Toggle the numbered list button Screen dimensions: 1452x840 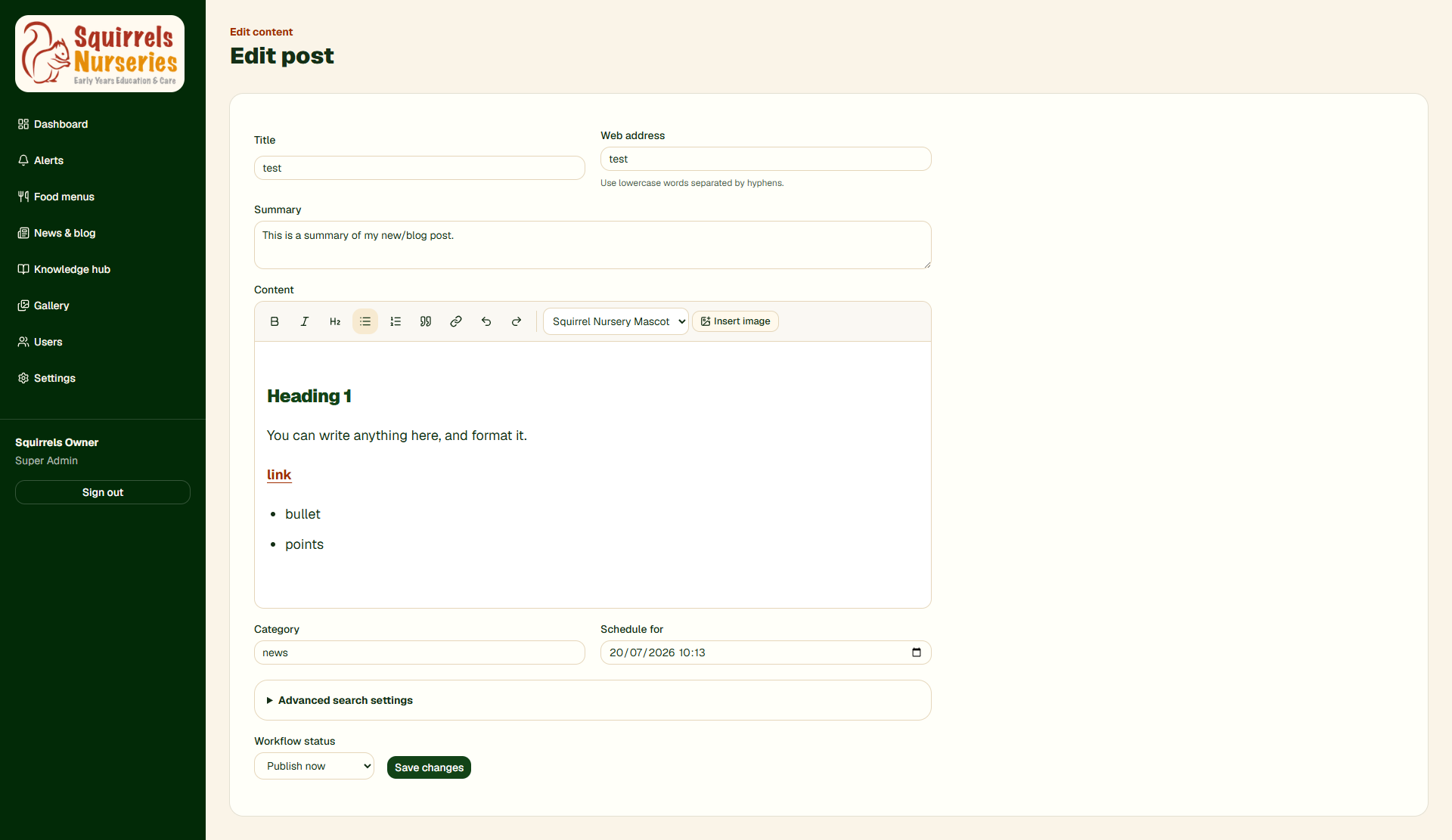[396, 321]
